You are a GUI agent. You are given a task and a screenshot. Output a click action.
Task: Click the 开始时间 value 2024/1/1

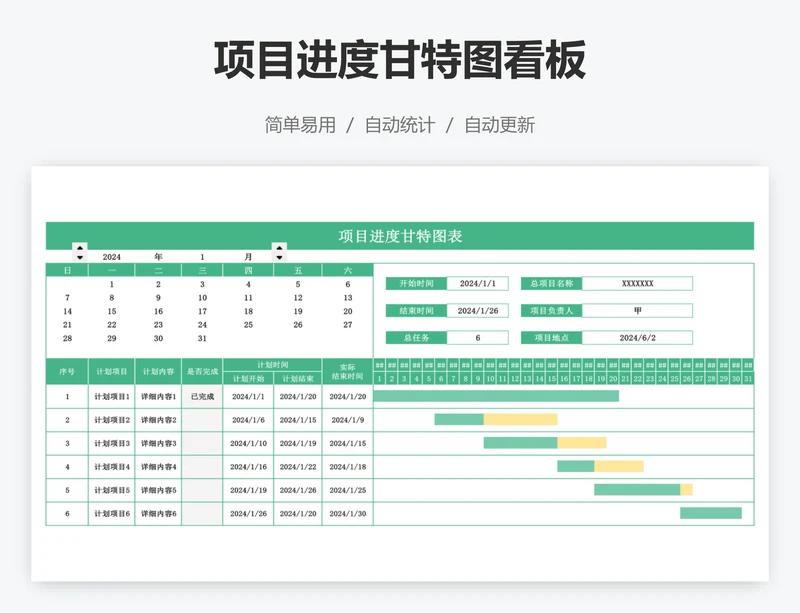point(477,284)
